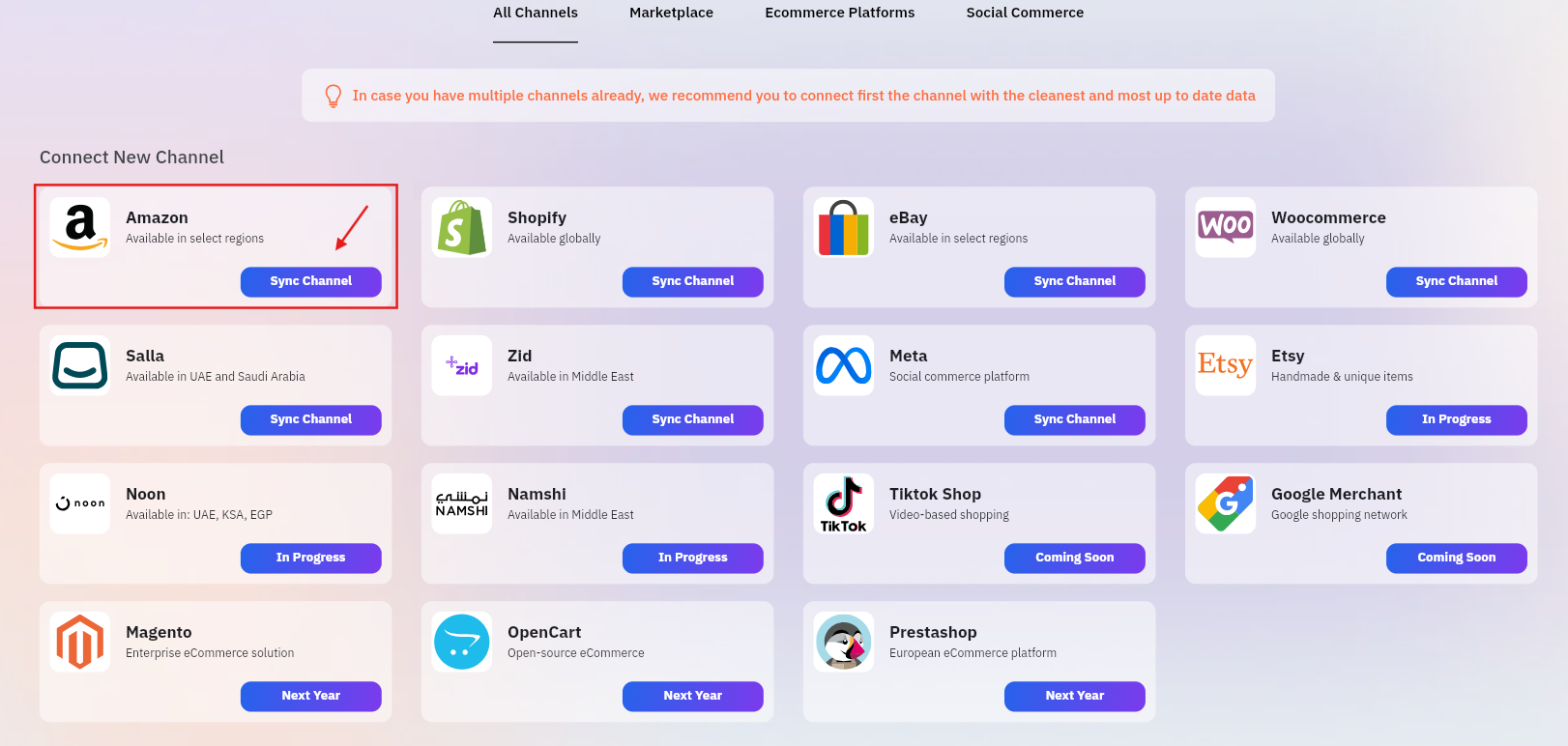Click the OpenCart cart logo
The height and width of the screenshot is (746, 1568).
pos(462,642)
